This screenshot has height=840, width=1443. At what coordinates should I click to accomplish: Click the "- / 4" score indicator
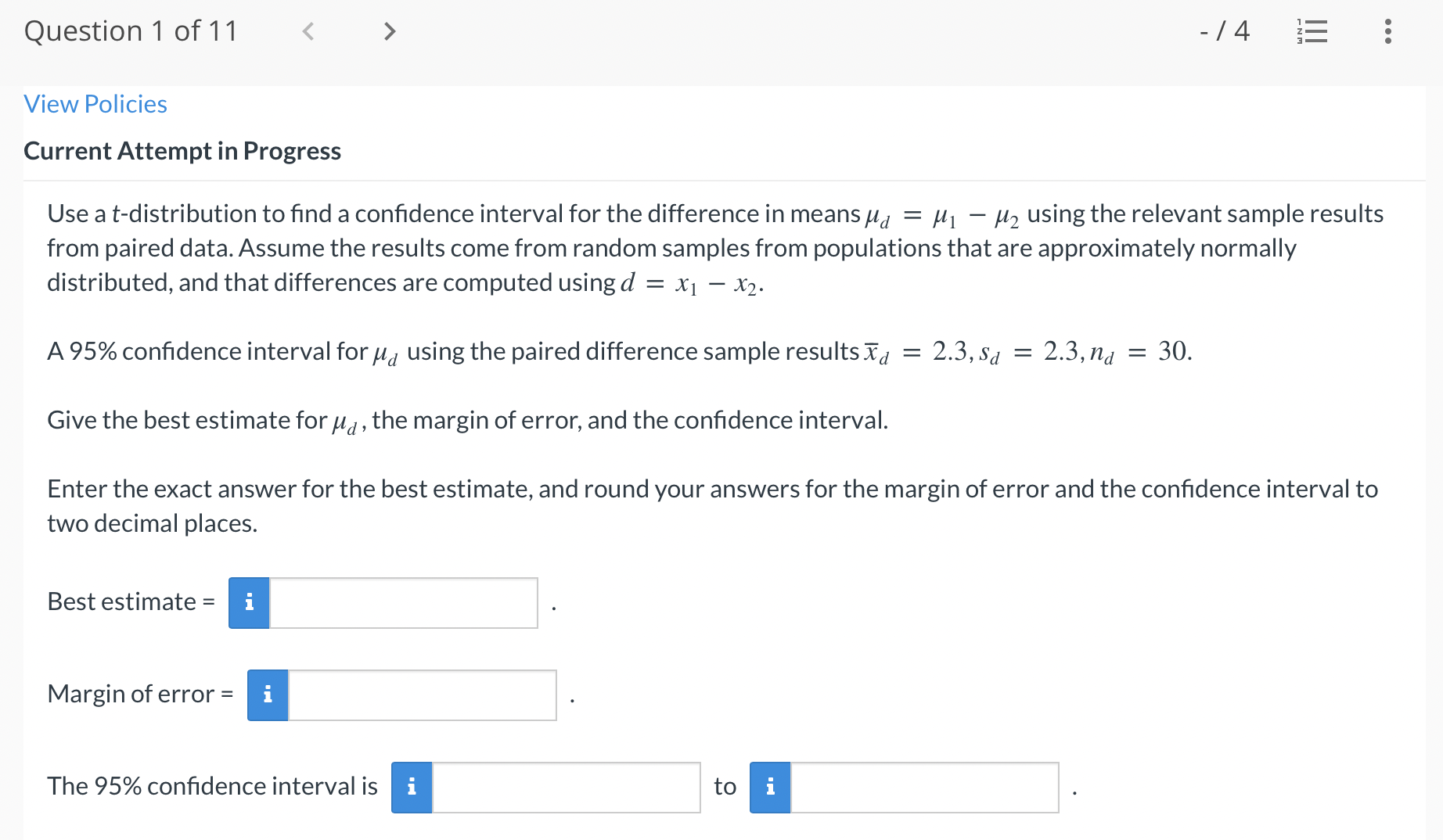tap(1223, 31)
